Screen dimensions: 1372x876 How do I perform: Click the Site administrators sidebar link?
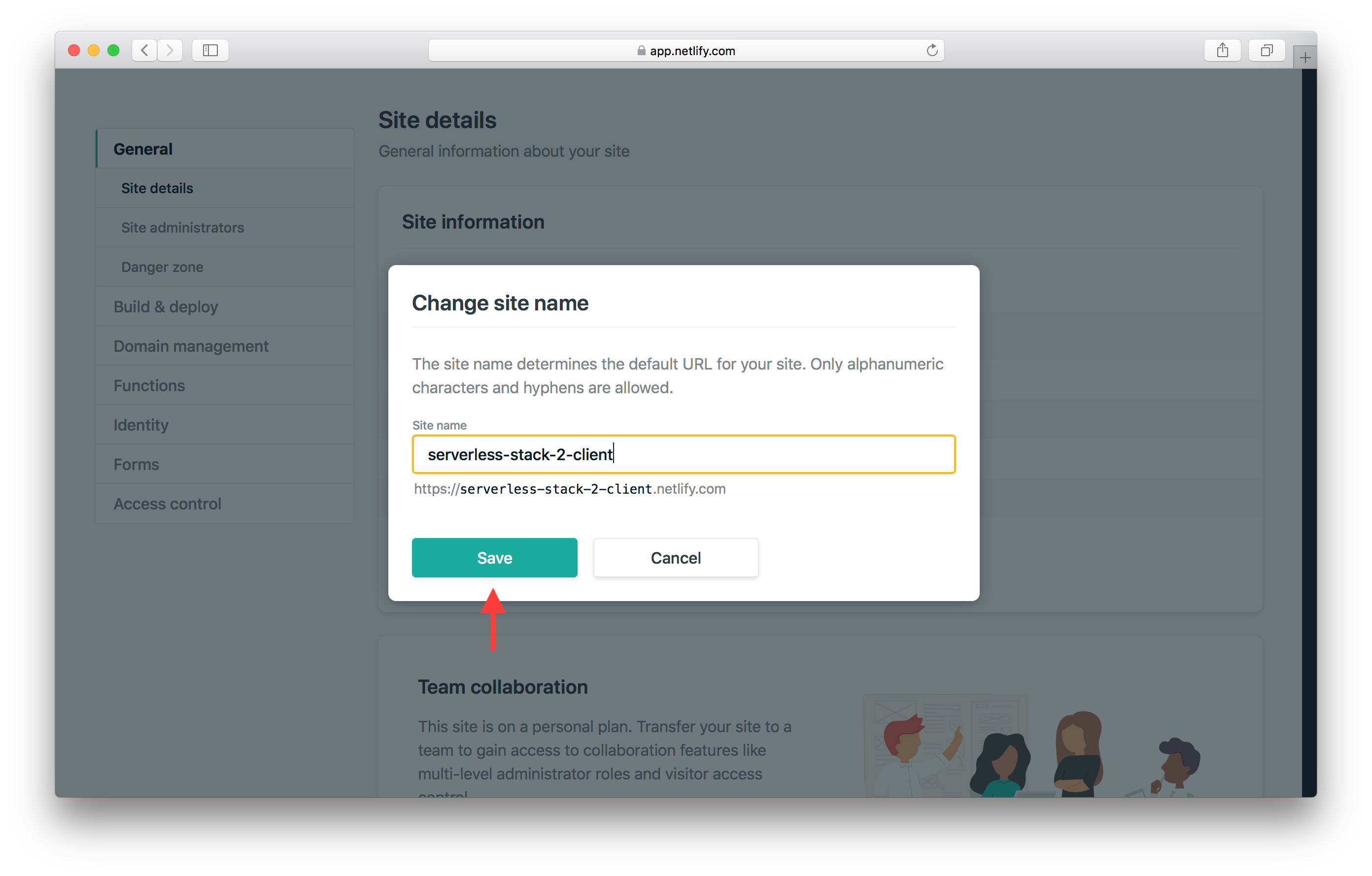182,227
